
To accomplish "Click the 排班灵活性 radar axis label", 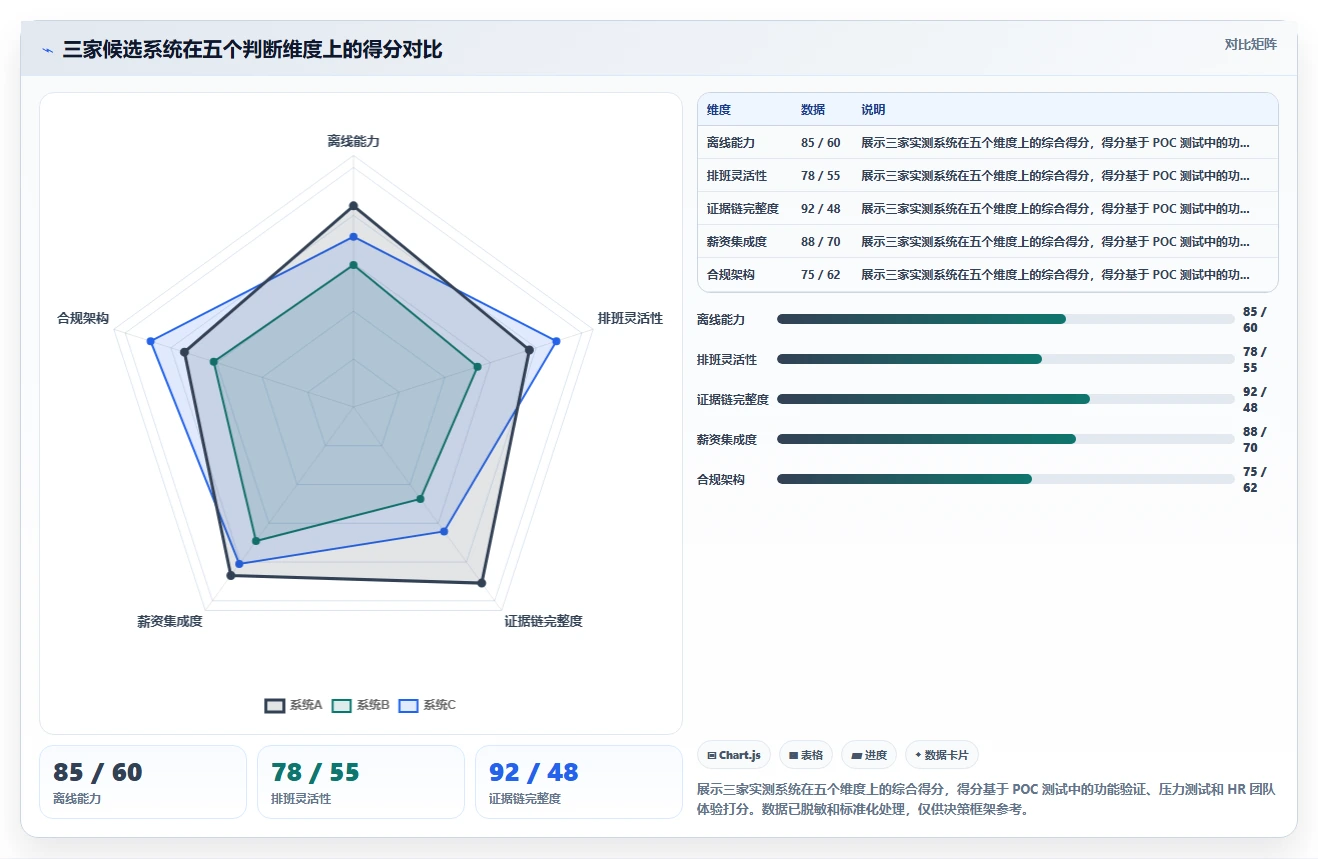I will [x=630, y=319].
